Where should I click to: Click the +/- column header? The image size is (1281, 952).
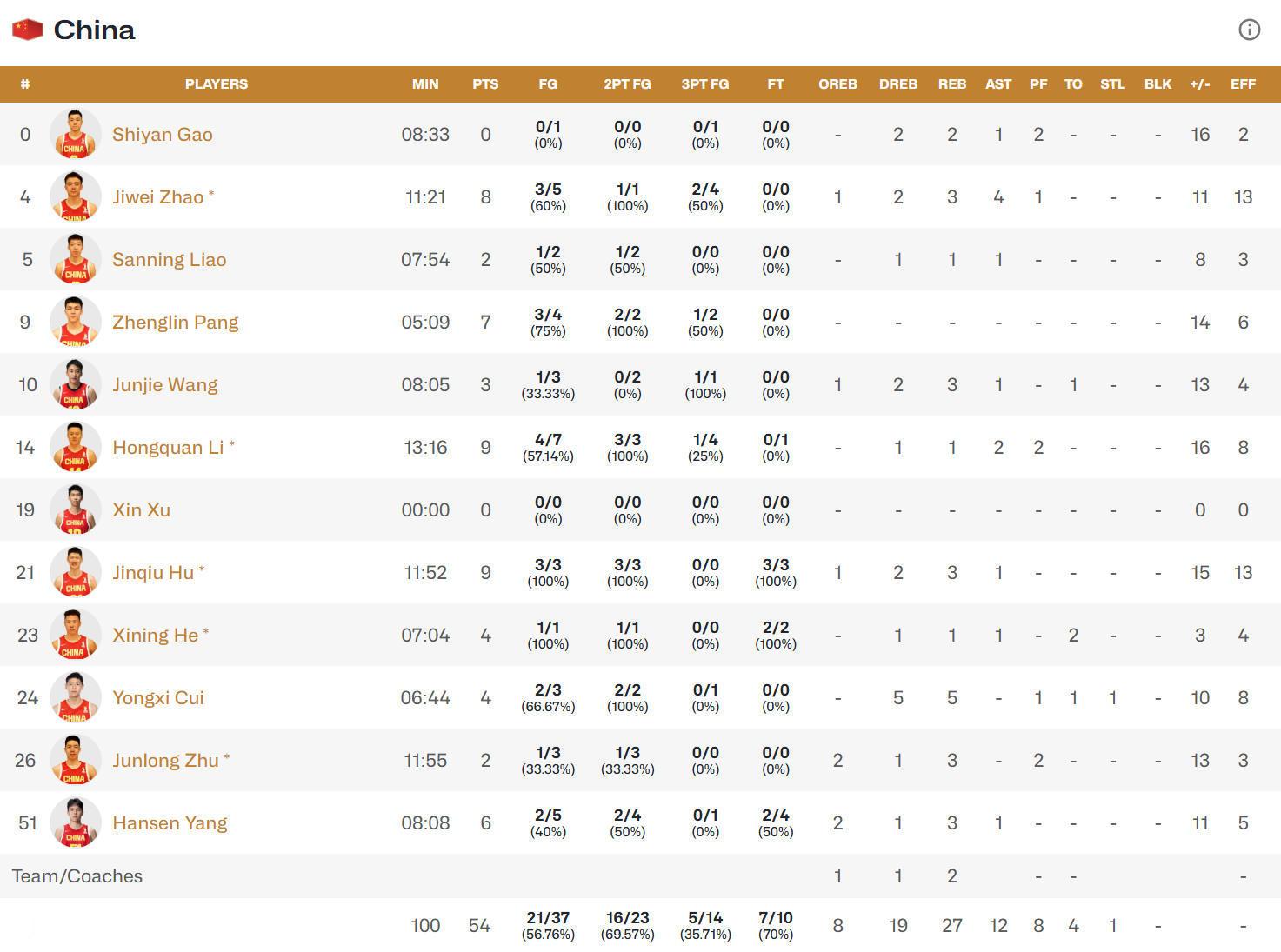click(x=1200, y=84)
